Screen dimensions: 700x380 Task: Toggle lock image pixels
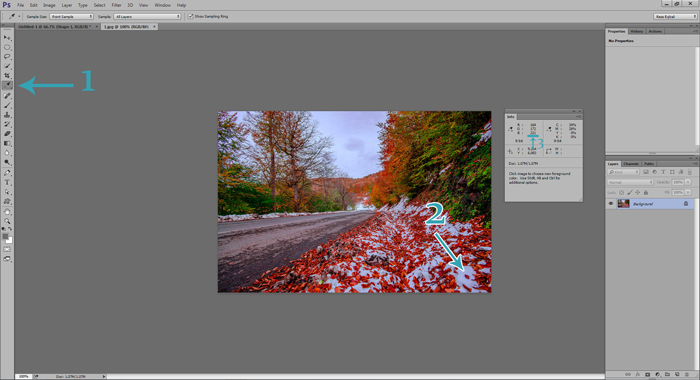point(630,192)
